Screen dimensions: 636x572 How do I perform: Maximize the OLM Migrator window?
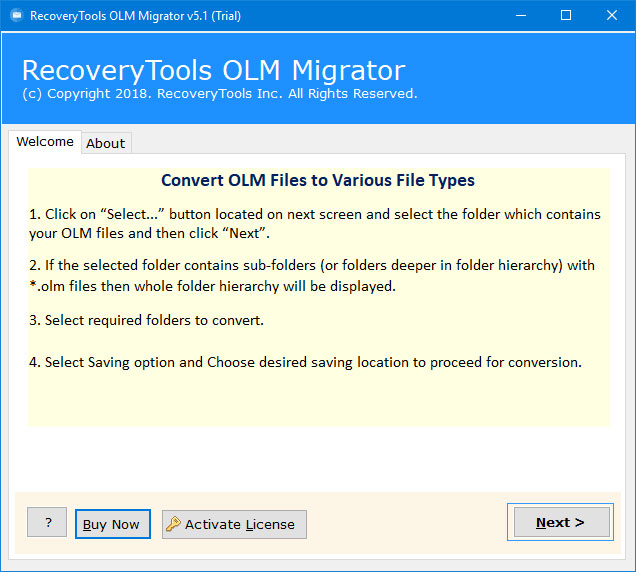pos(566,15)
